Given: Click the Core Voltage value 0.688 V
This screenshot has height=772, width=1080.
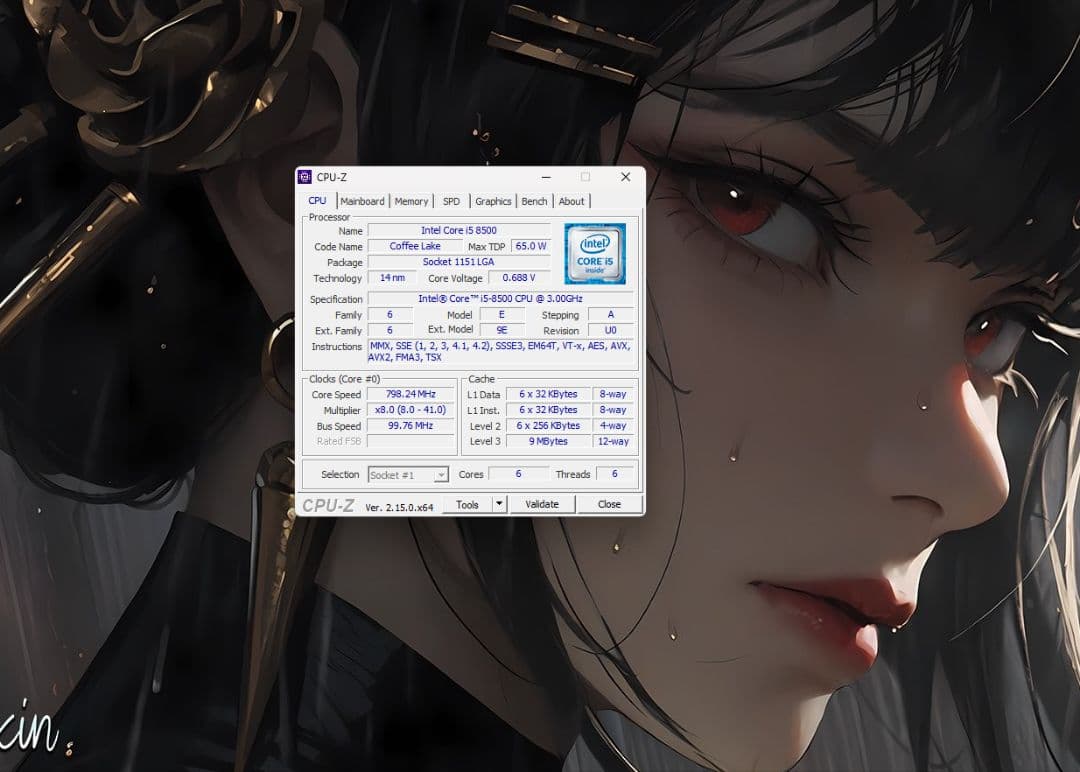Looking at the screenshot, I should (519, 278).
